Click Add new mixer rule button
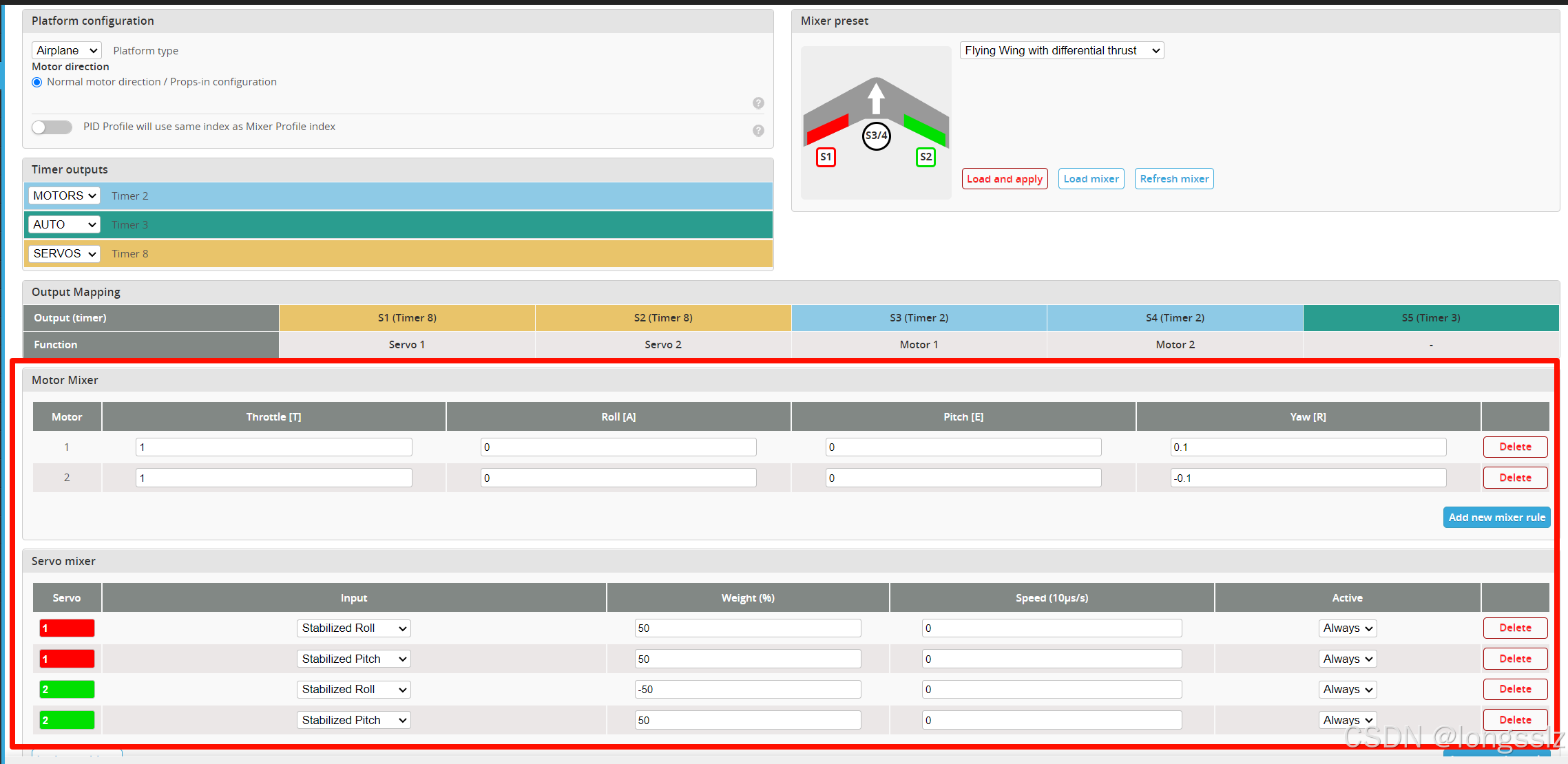This screenshot has width=1568, height=764. (x=1496, y=518)
